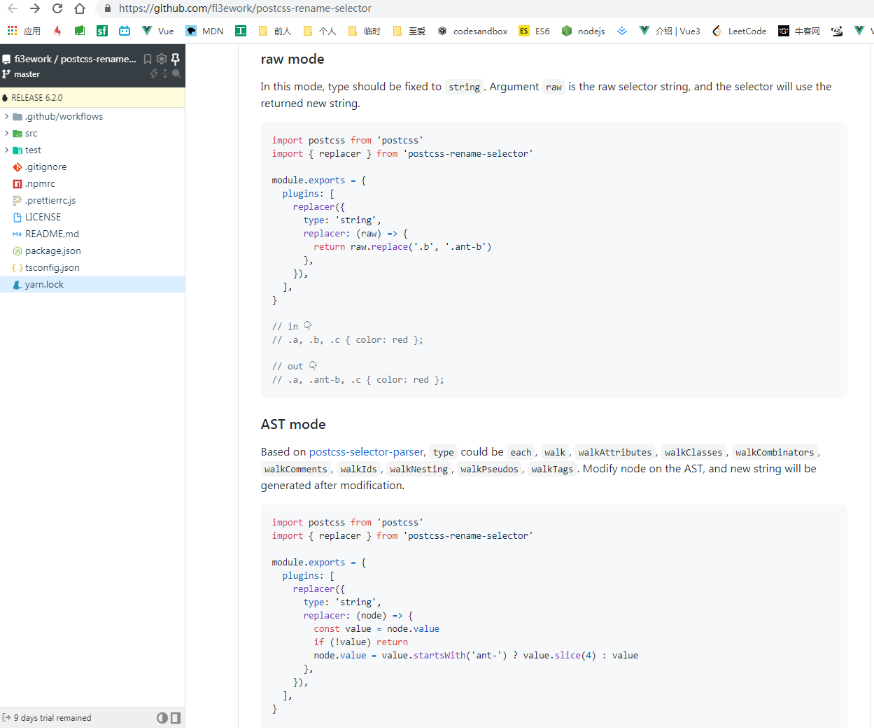This screenshot has width=874, height=728.
Task: Click the lightning bolt icon in sidebar header
Action: pyautogui.click(x=154, y=74)
